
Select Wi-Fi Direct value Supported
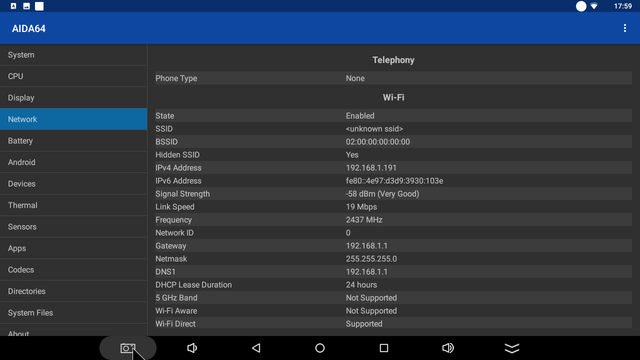click(x=364, y=324)
